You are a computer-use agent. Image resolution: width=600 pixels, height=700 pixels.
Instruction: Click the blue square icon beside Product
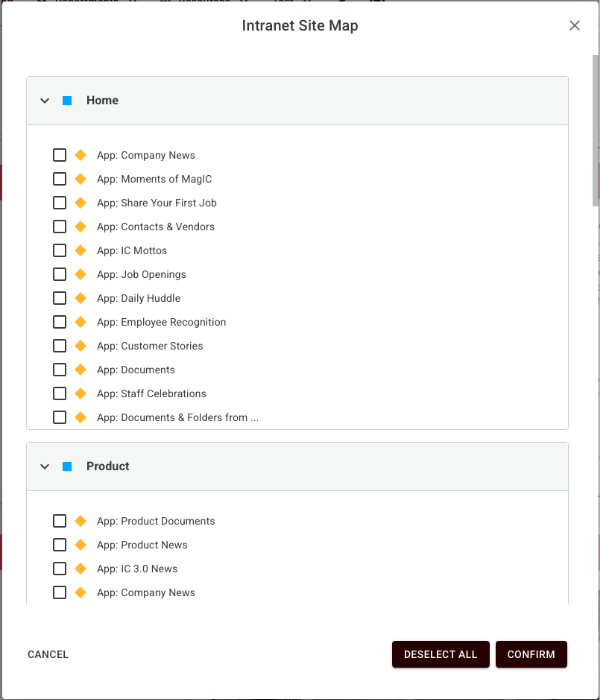click(67, 467)
